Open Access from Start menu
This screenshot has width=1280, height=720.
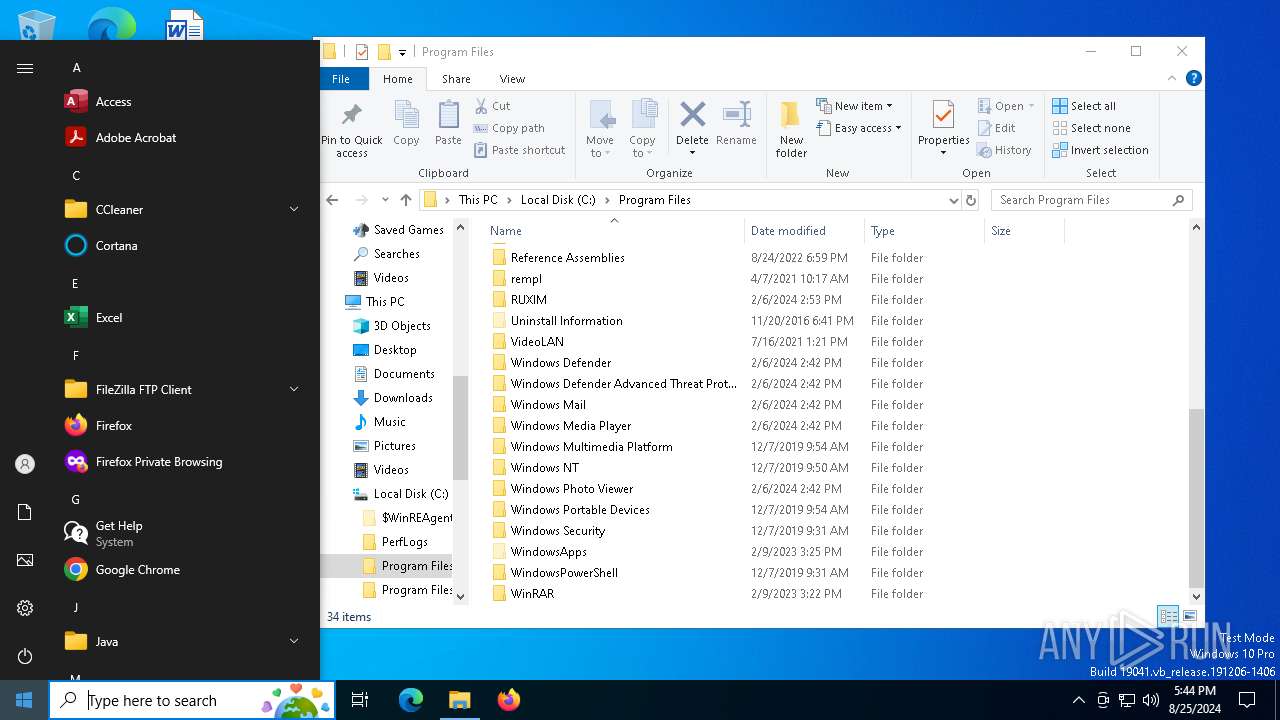(184, 102)
